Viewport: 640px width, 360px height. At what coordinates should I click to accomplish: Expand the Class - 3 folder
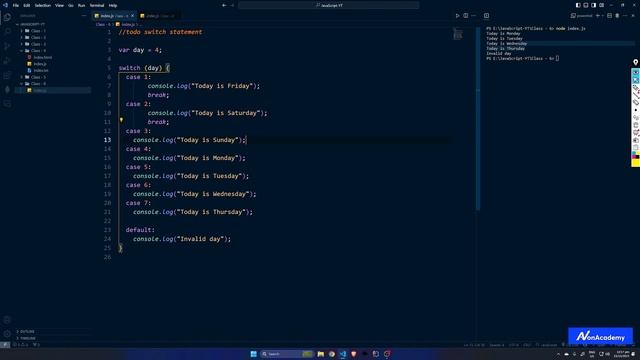38,44
